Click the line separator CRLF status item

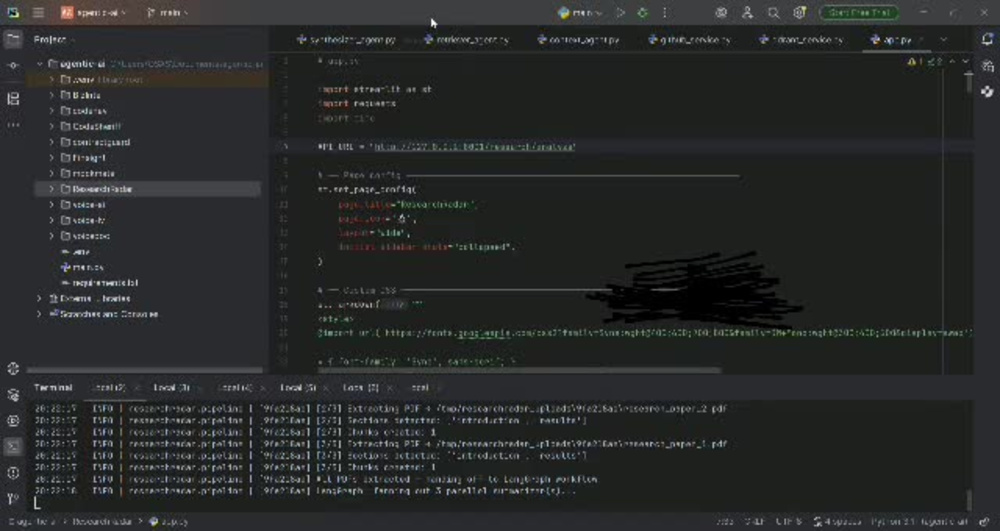coord(754,521)
